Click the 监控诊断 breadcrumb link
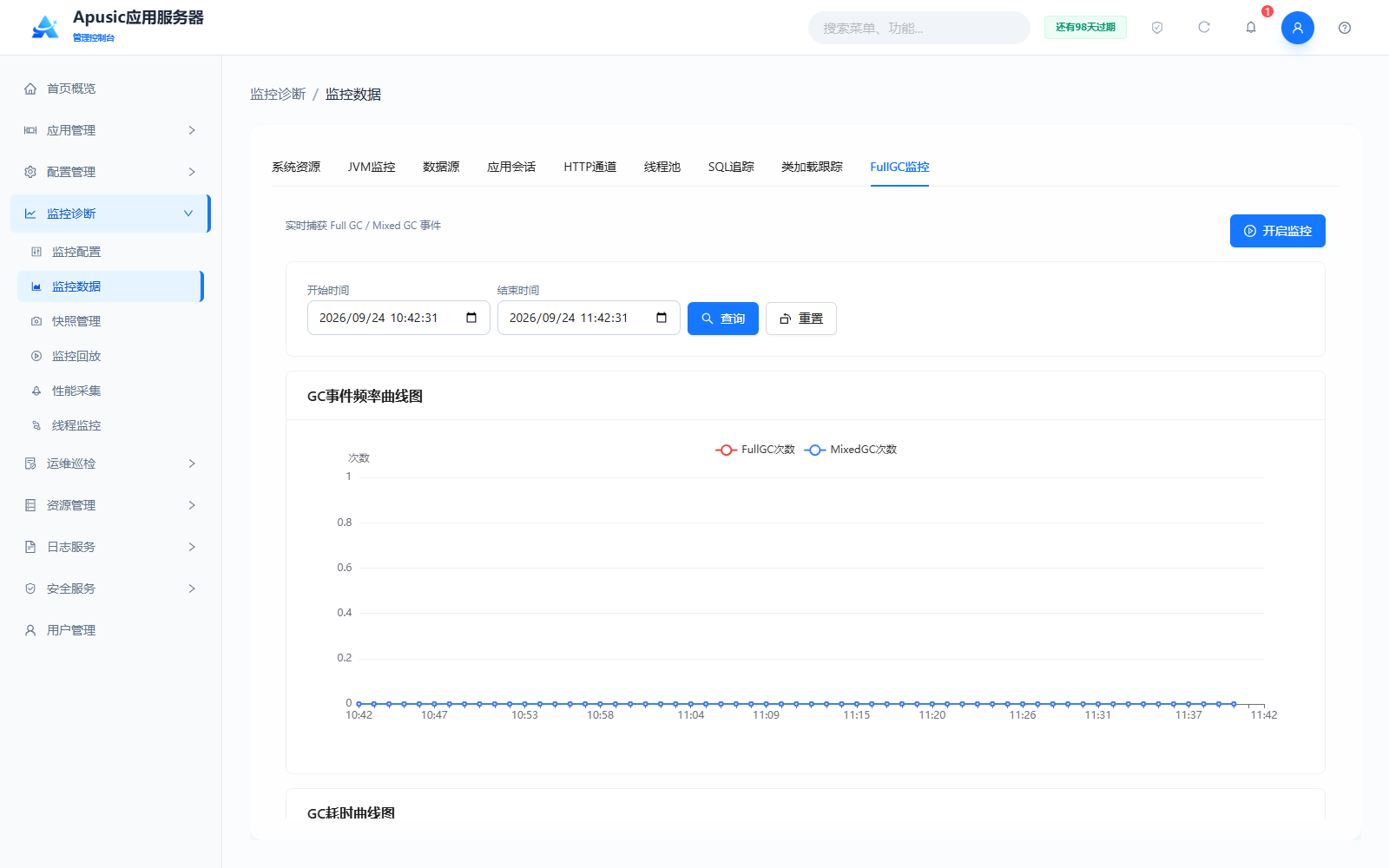This screenshot has width=1389, height=868. tap(278, 94)
